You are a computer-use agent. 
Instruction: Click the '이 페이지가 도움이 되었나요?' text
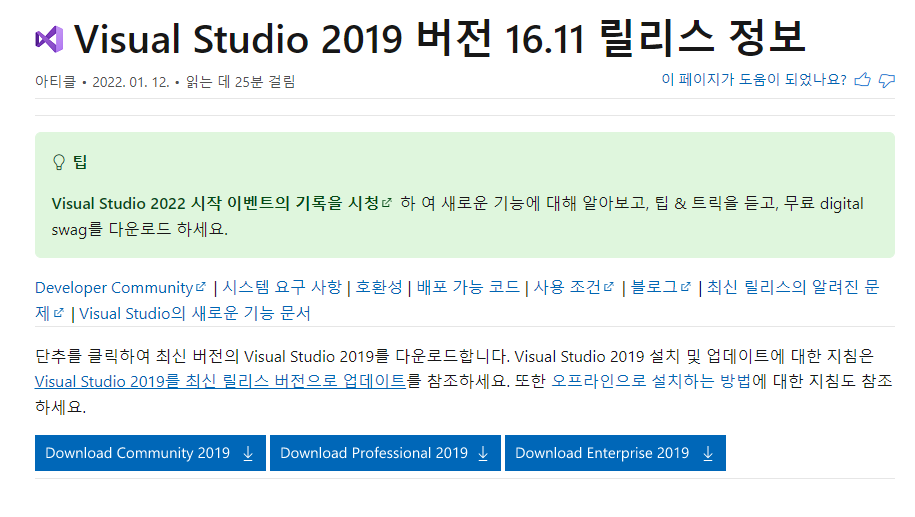(x=754, y=80)
